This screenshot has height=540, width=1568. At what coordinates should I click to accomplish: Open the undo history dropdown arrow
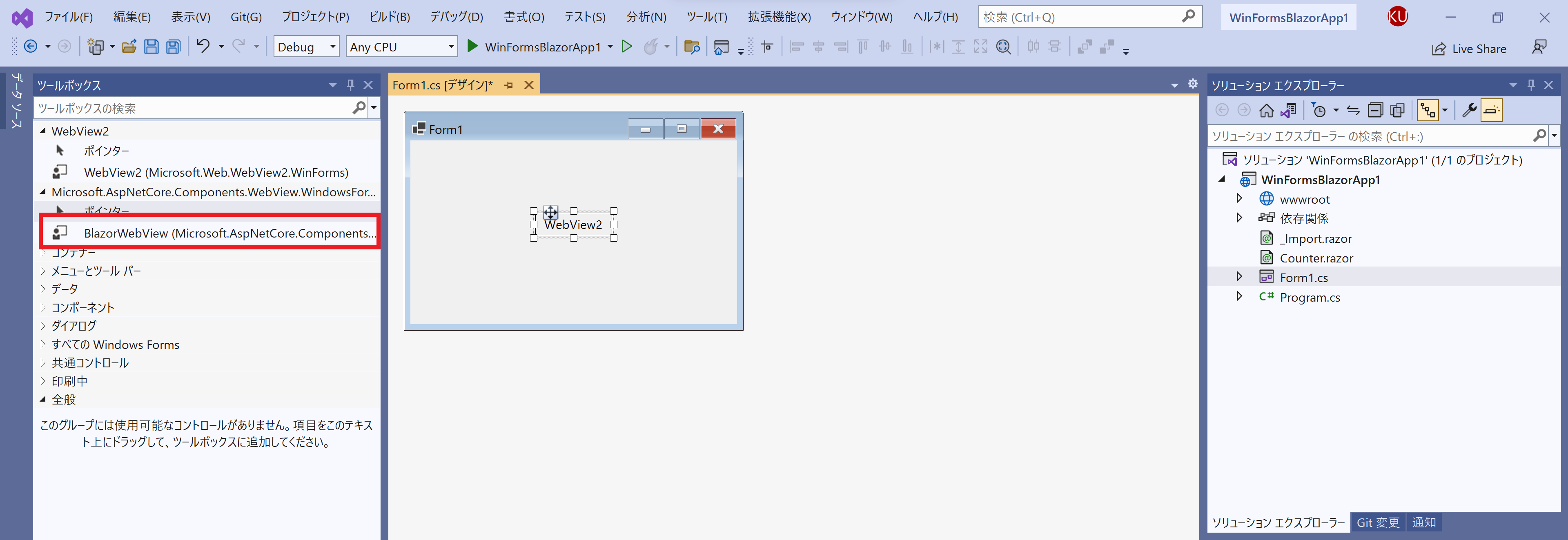pyautogui.click(x=221, y=46)
